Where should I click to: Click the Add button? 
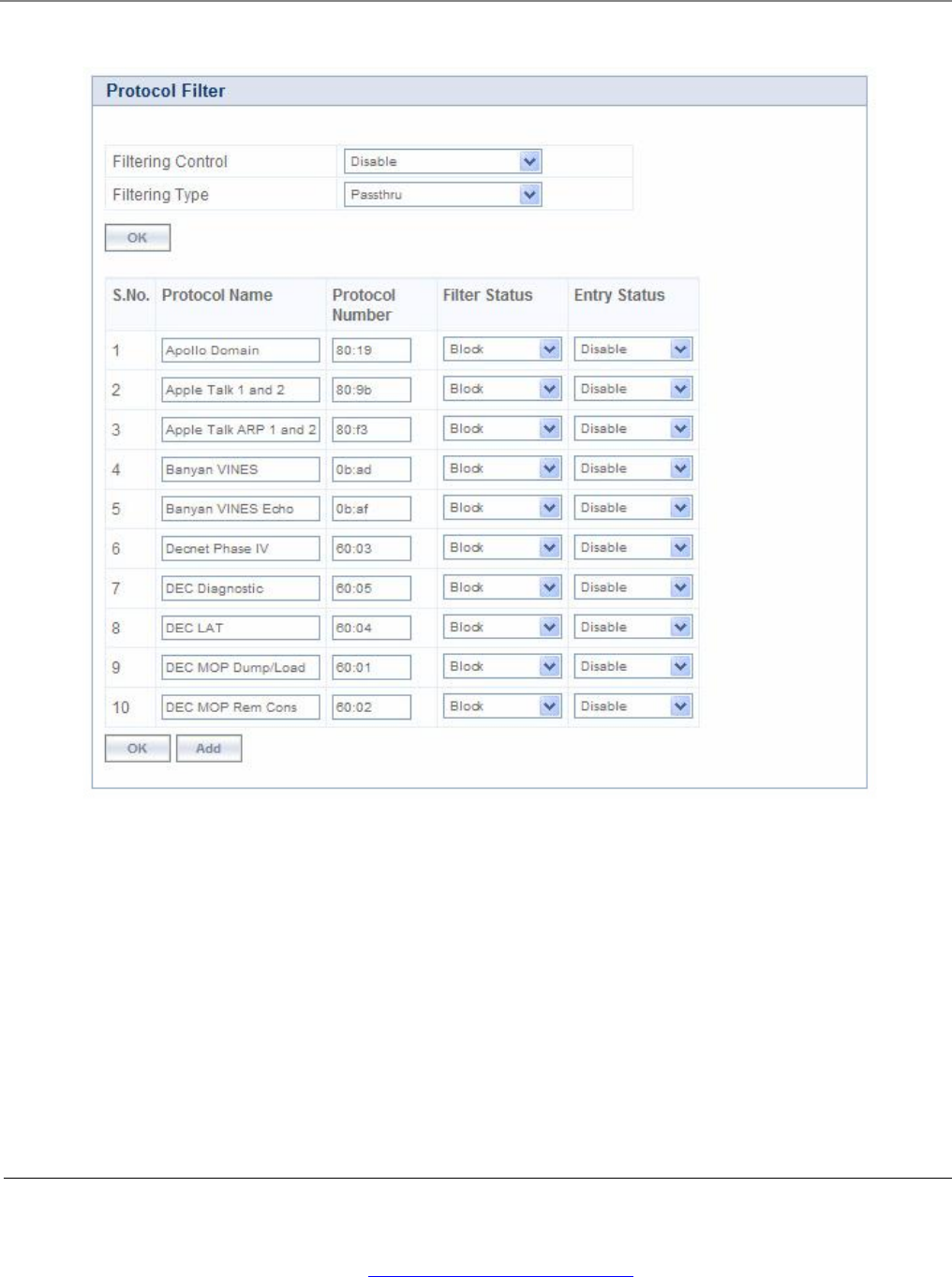[x=209, y=749]
